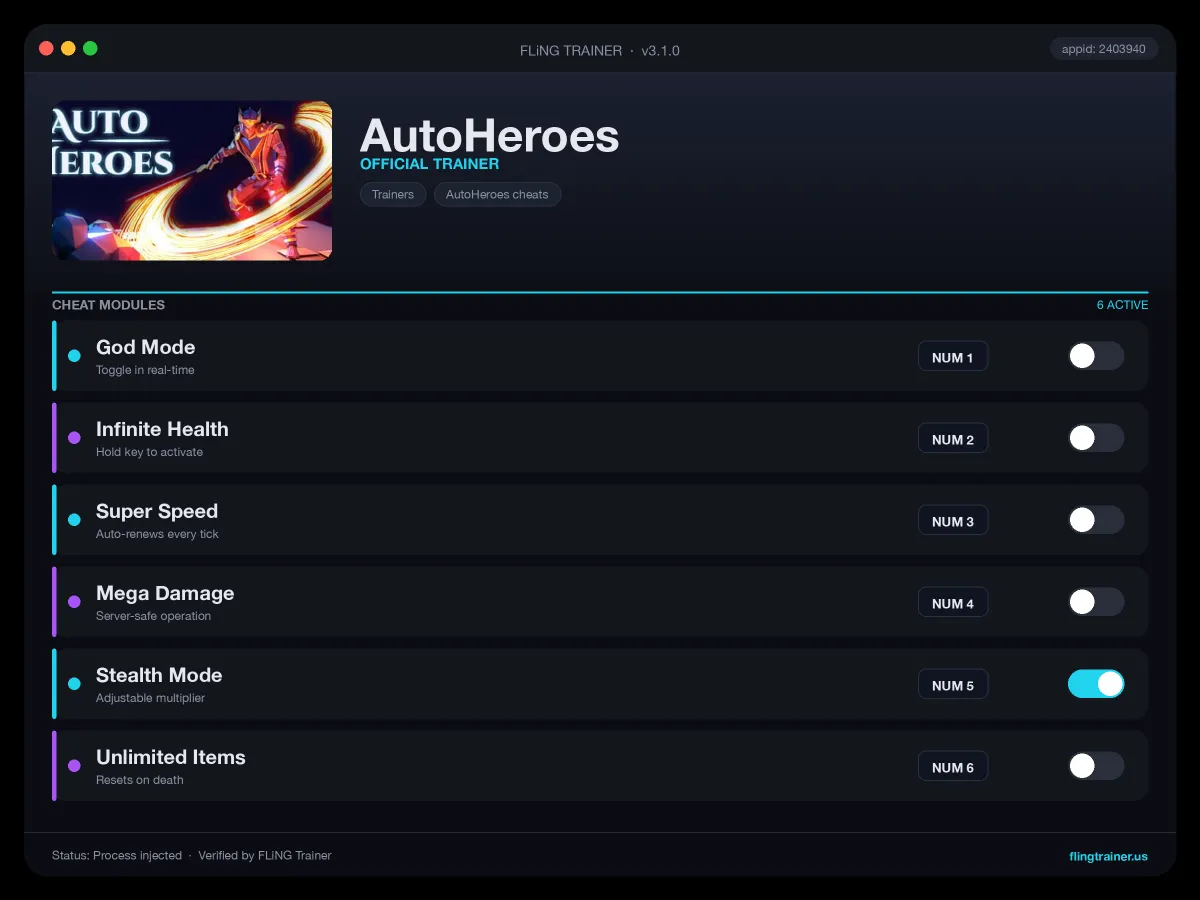Toggle the Super Speed switch
This screenshot has height=900, width=1200.
[x=1096, y=520]
